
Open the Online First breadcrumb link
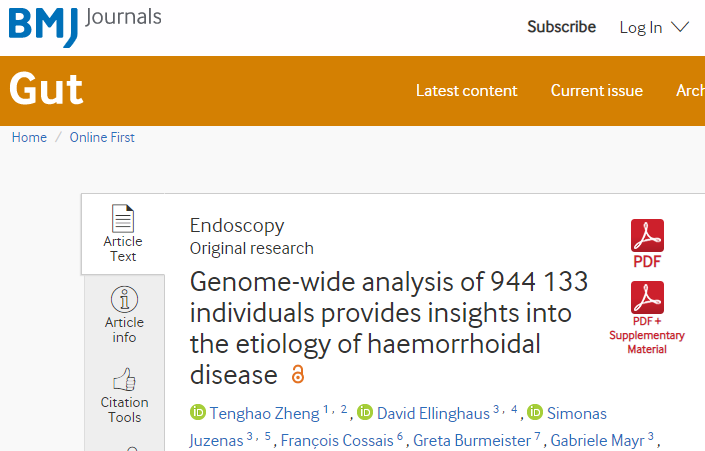point(102,137)
